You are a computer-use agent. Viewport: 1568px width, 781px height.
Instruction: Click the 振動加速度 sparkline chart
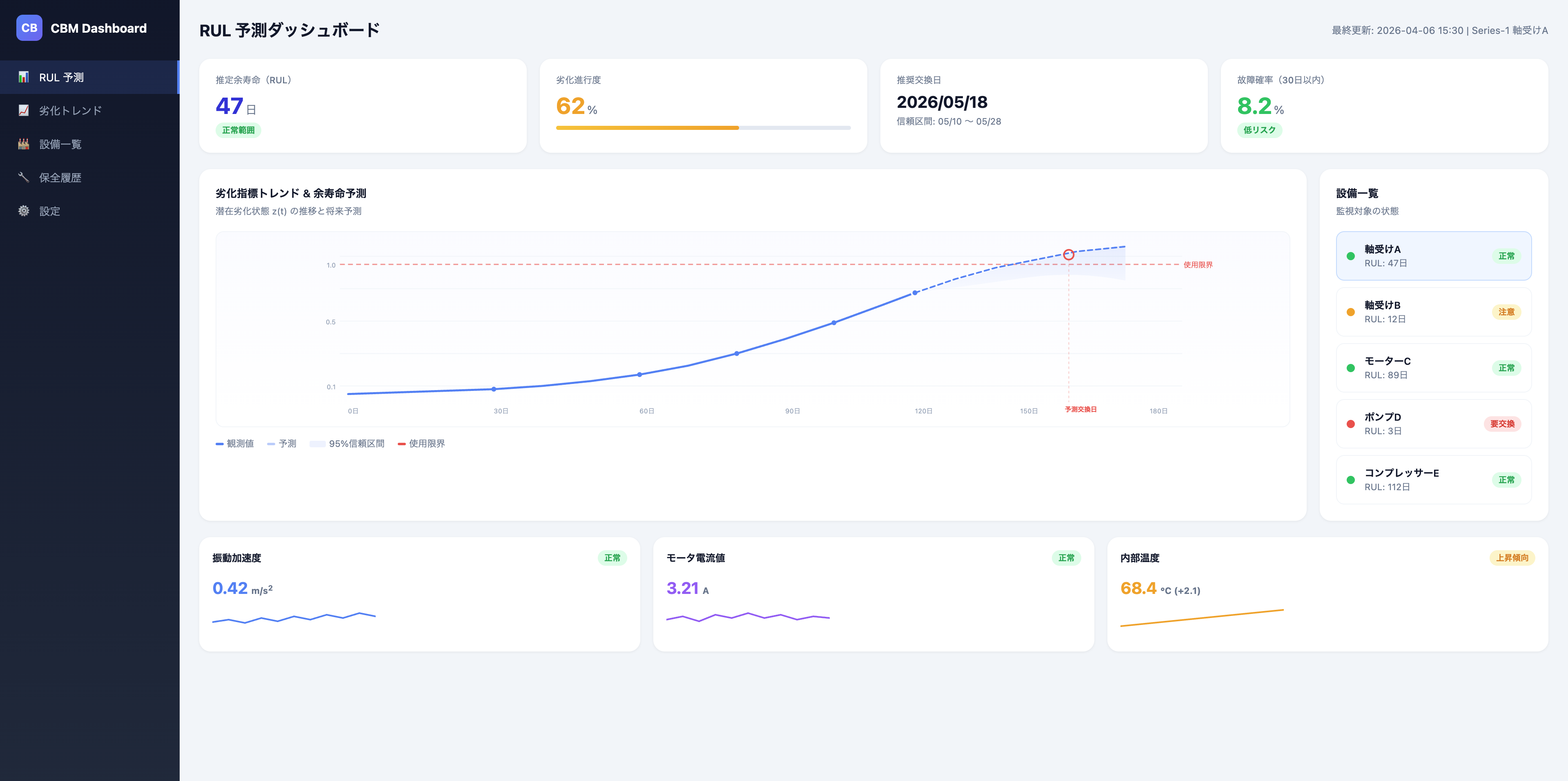(x=294, y=618)
